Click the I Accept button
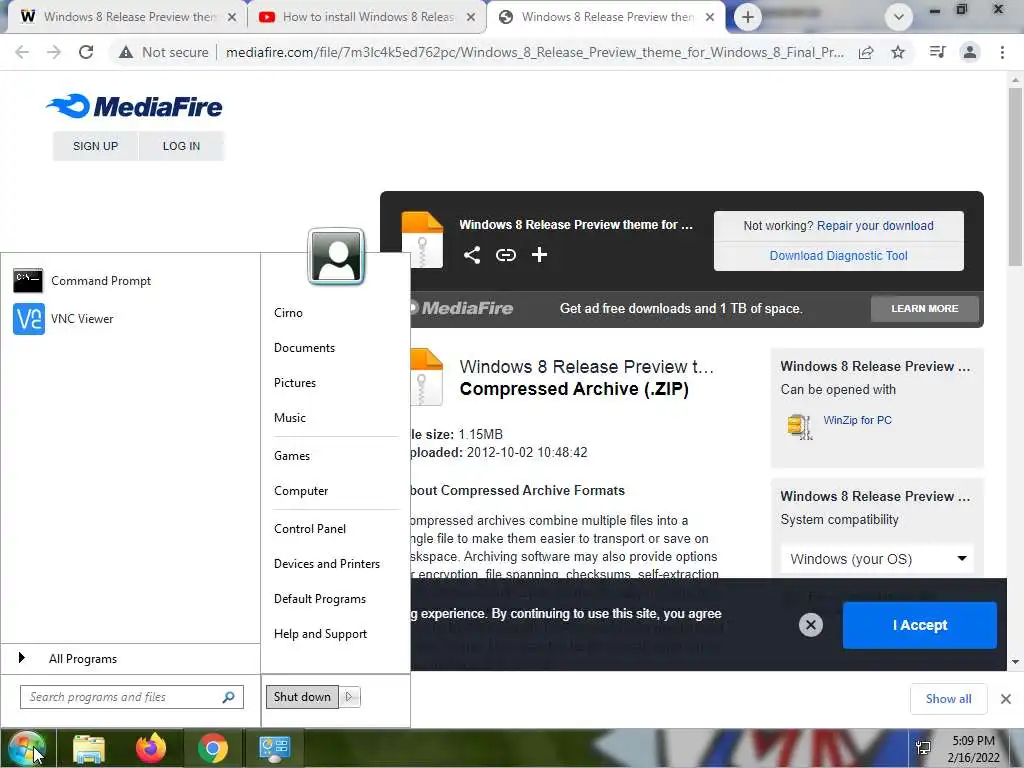Image resolution: width=1024 pixels, height=768 pixels. pos(920,625)
